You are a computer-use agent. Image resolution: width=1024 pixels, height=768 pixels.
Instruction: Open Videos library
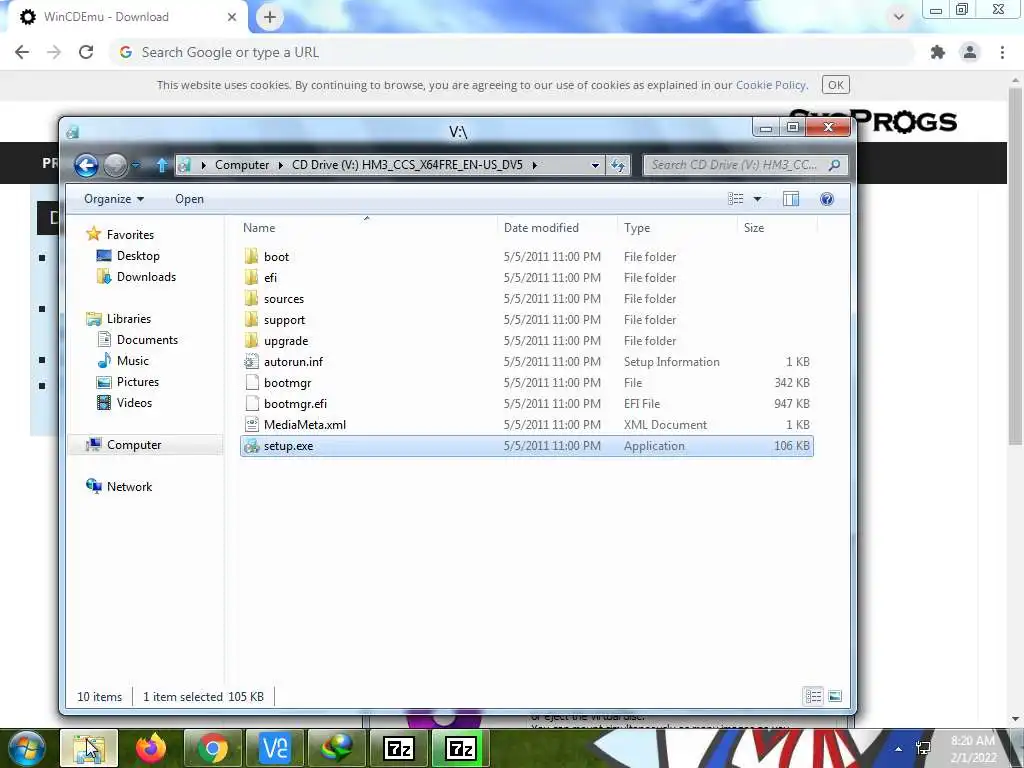[x=134, y=403]
